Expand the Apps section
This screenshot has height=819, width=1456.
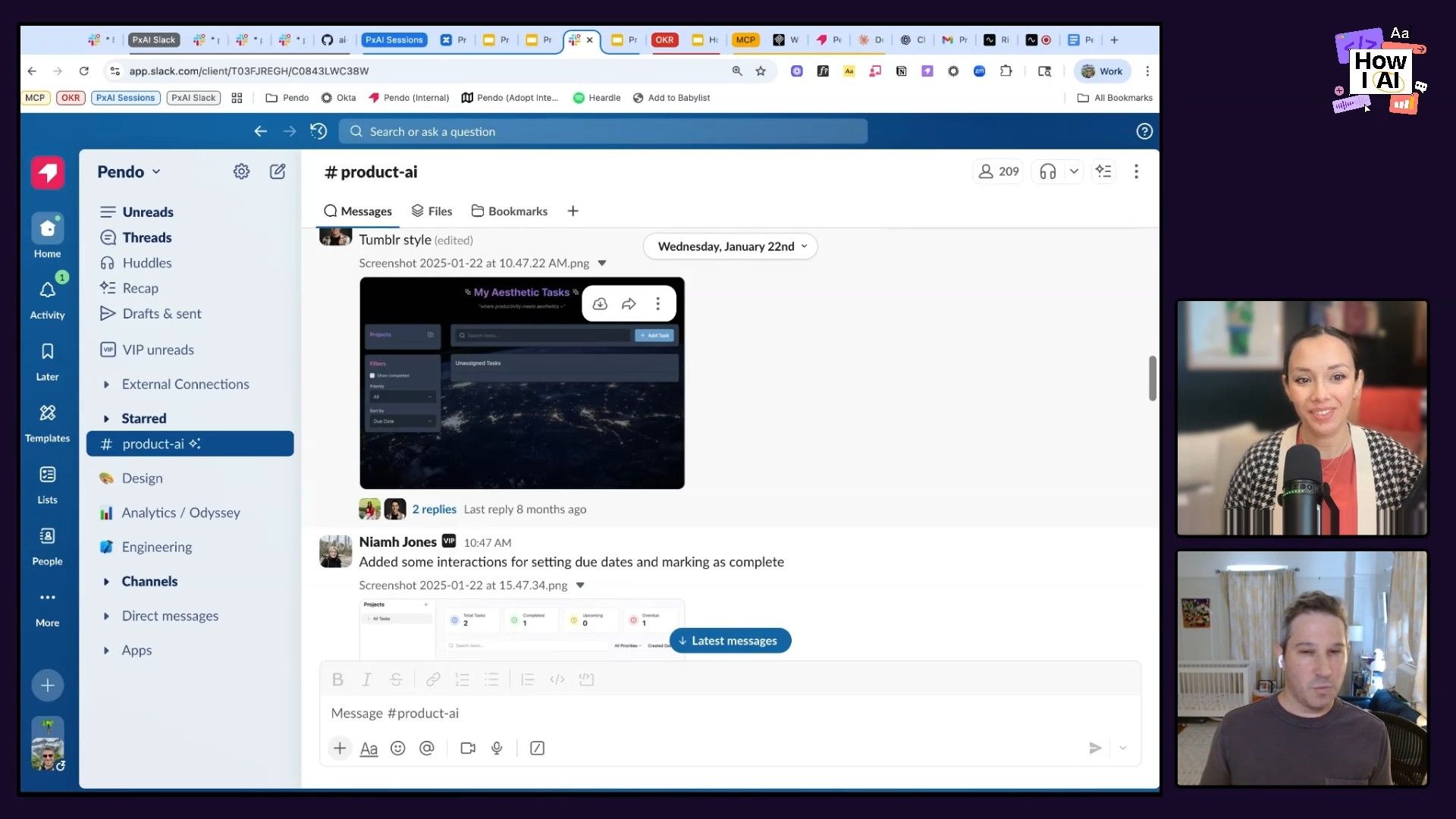pos(106,651)
